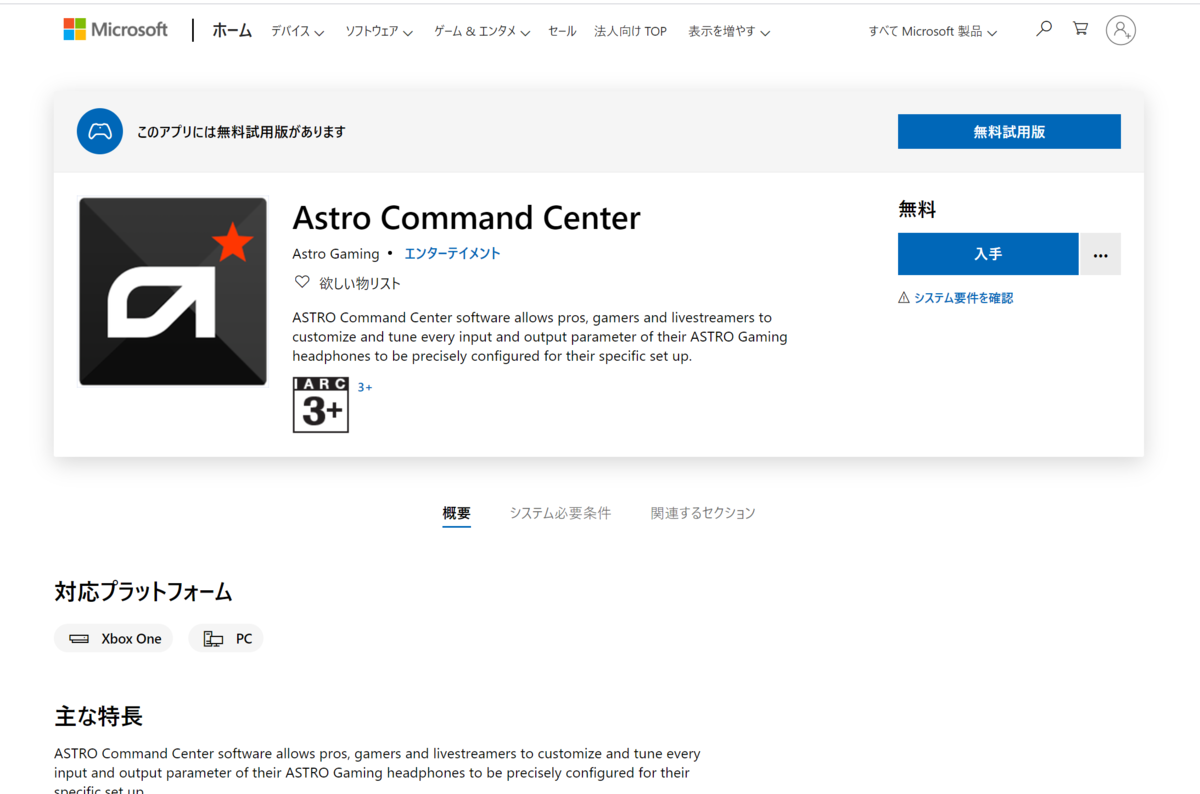Select the 概要 tab

click(x=456, y=513)
